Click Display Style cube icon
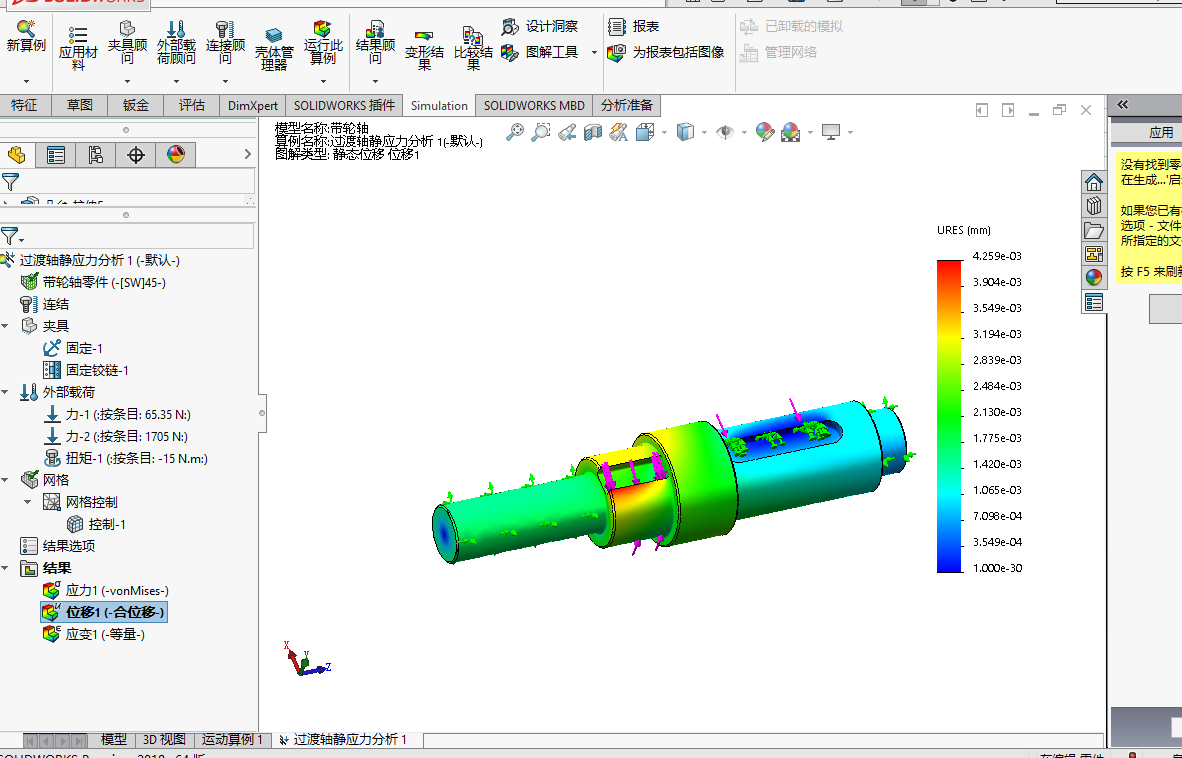1182x758 pixels. (684, 133)
